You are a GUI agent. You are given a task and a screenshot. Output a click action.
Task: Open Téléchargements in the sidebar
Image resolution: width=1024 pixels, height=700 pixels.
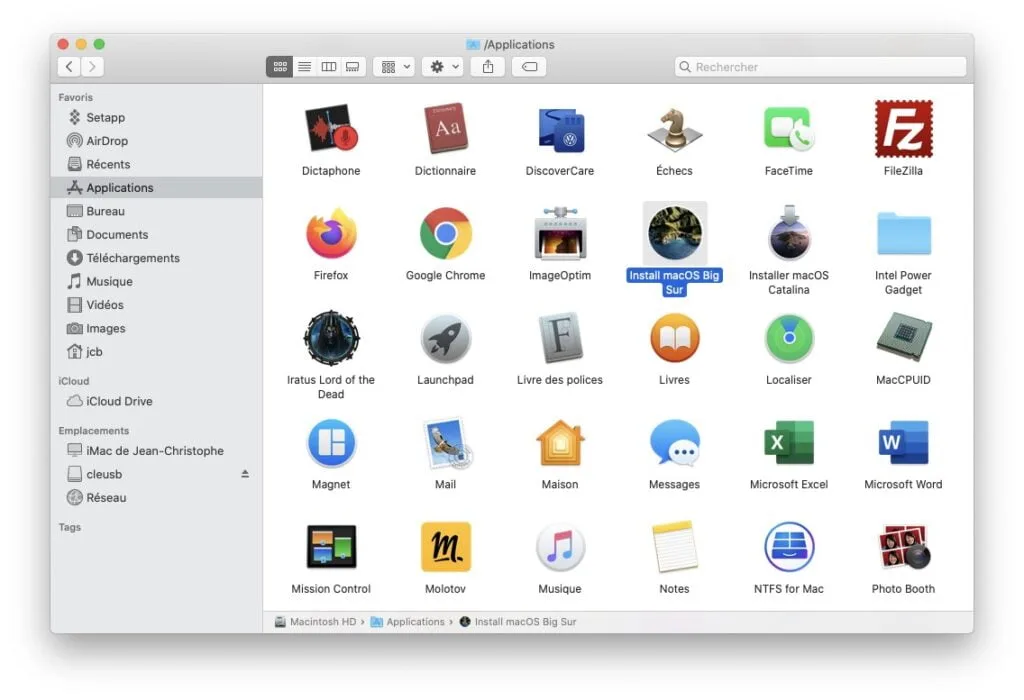(157, 258)
